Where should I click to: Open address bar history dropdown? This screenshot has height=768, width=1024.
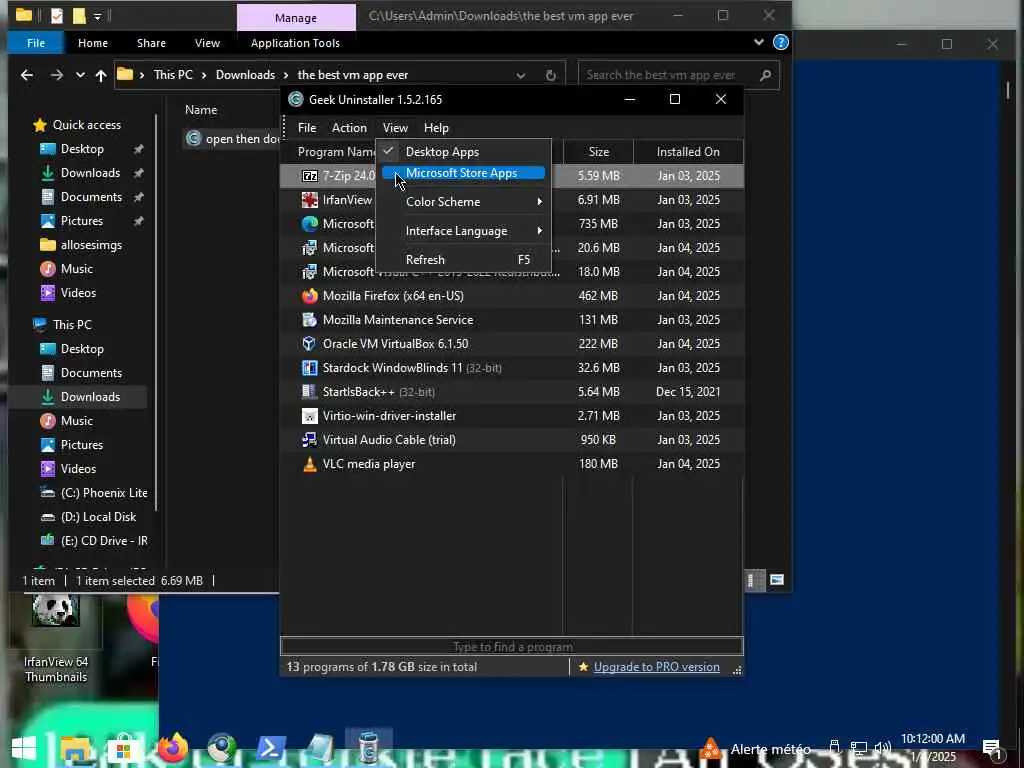(x=520, y=75)
